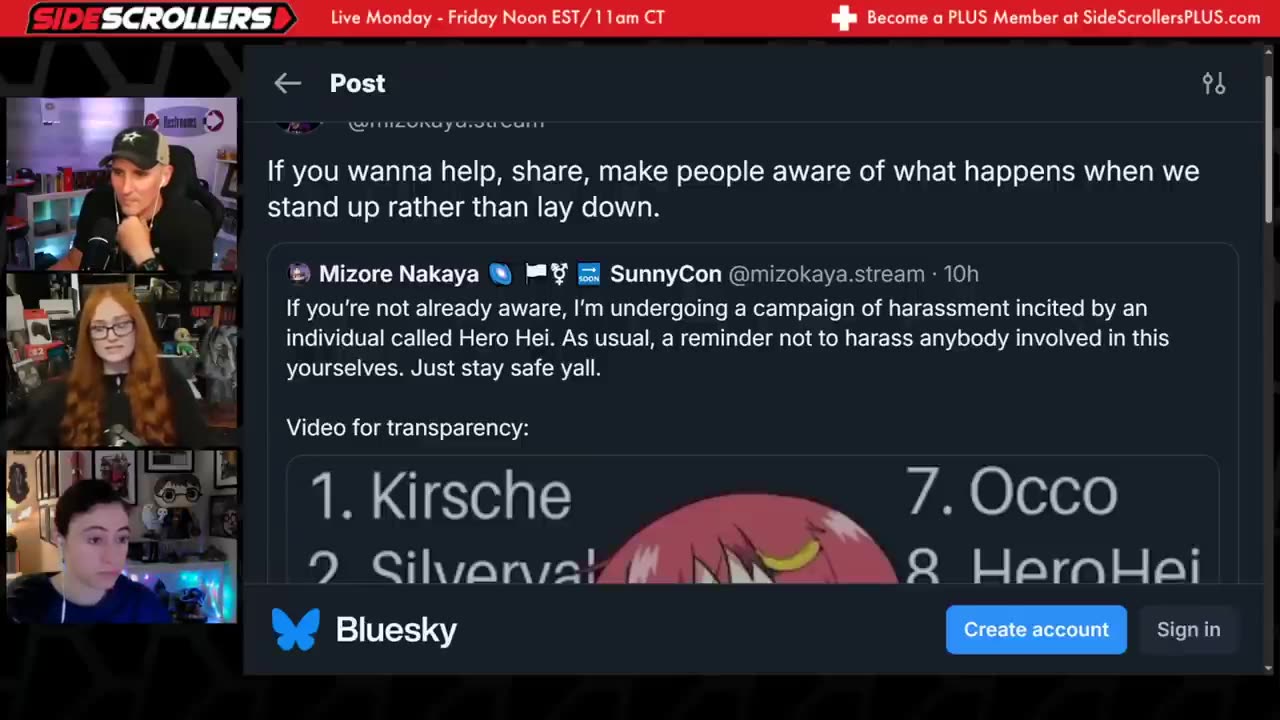
Task: Click the Bluesky butterfly logo
Action: [295, 629]
